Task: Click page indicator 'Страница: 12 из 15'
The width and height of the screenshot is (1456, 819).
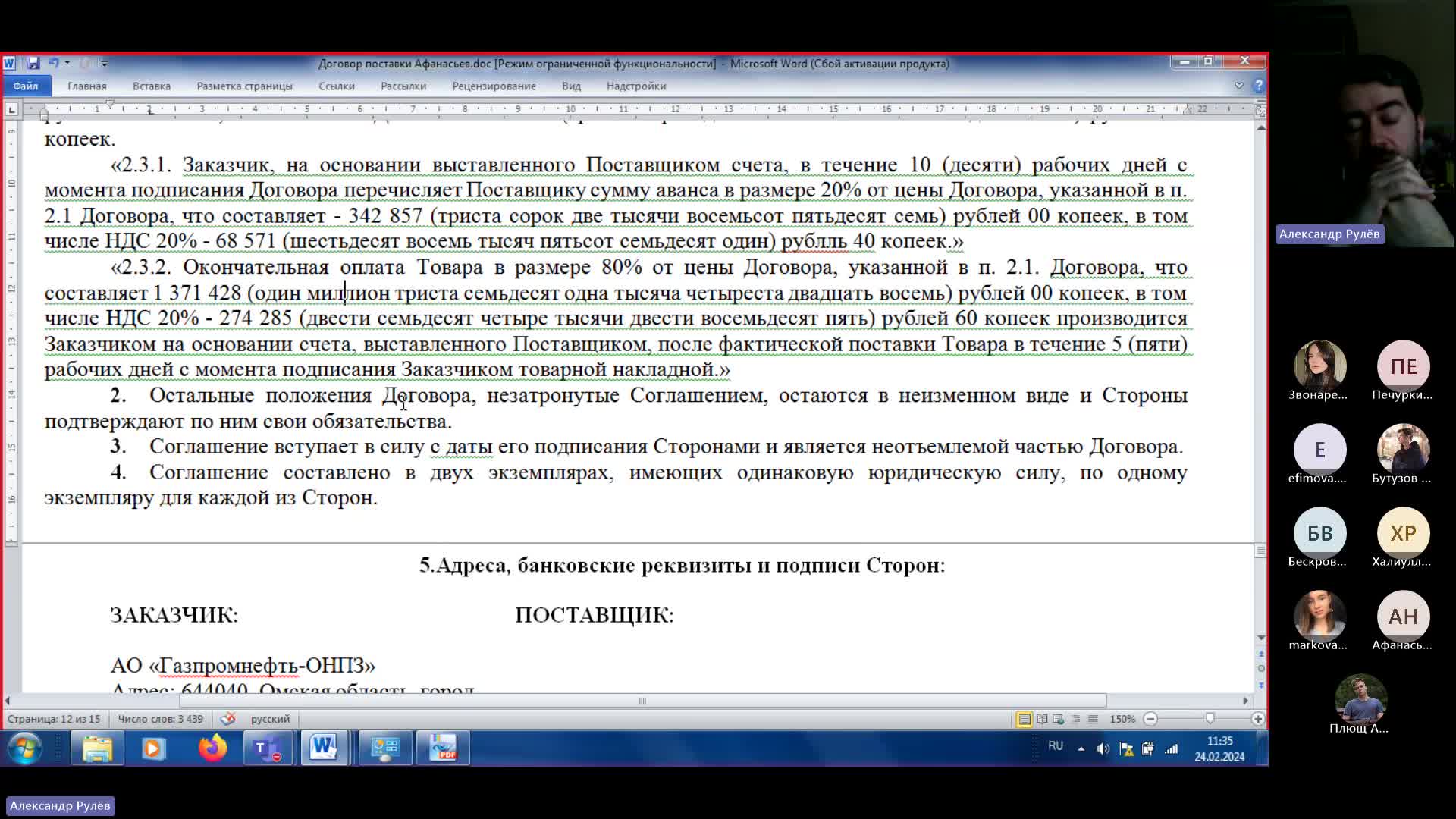Action: (54, 719)
